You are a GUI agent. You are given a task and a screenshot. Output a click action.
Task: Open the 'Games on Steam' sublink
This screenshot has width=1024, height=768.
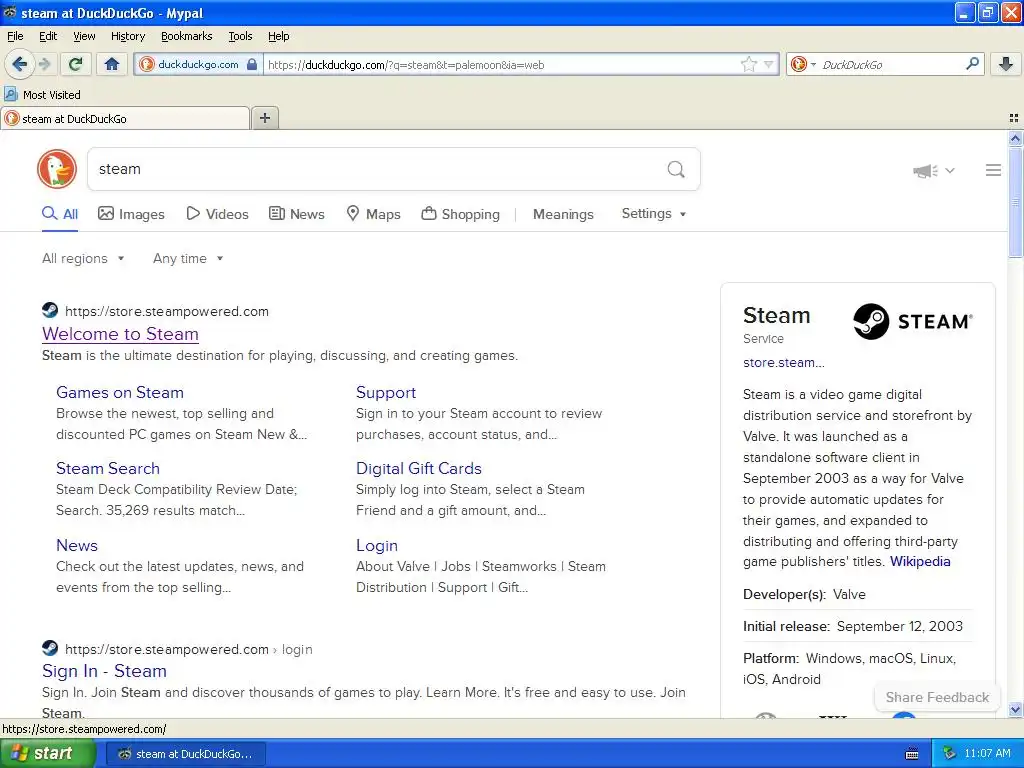(x=120, y=392)
